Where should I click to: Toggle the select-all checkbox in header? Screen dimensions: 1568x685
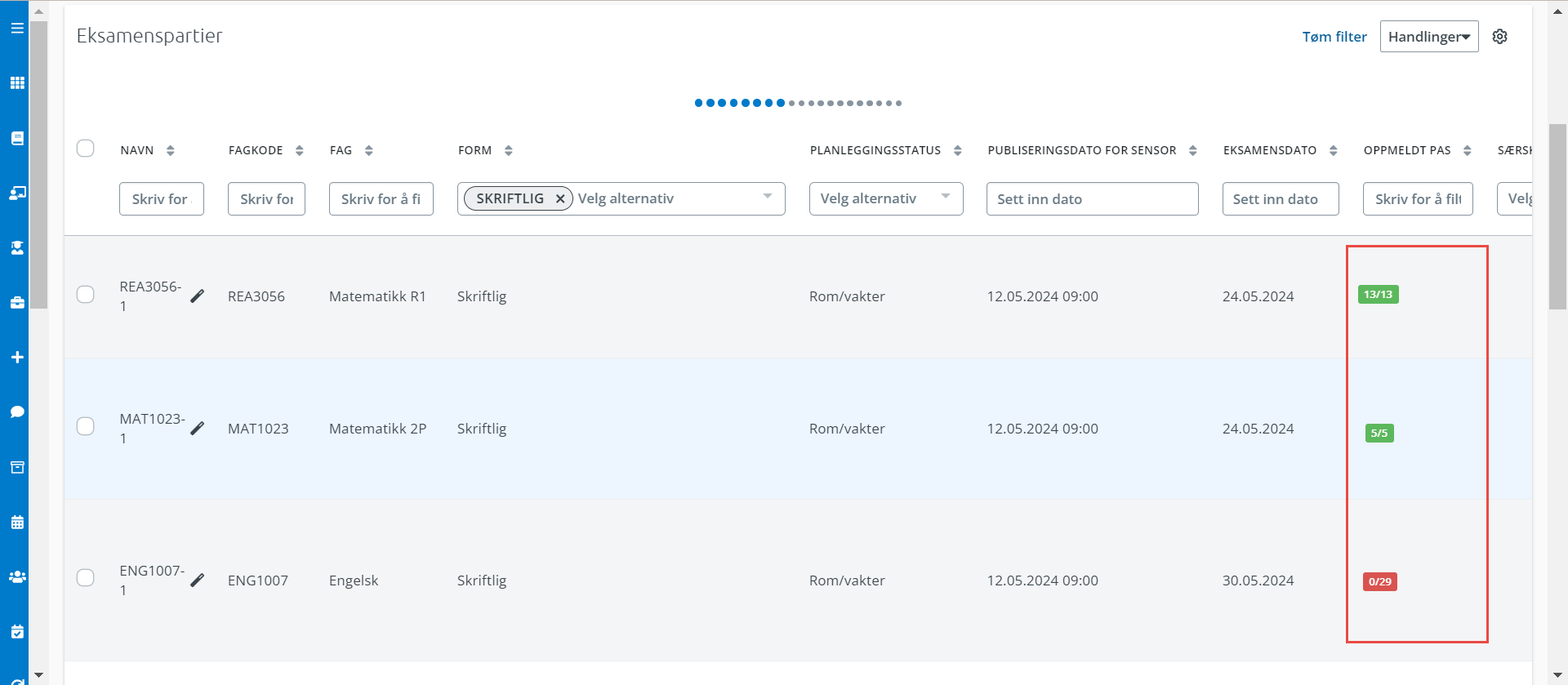pos(86,149)
